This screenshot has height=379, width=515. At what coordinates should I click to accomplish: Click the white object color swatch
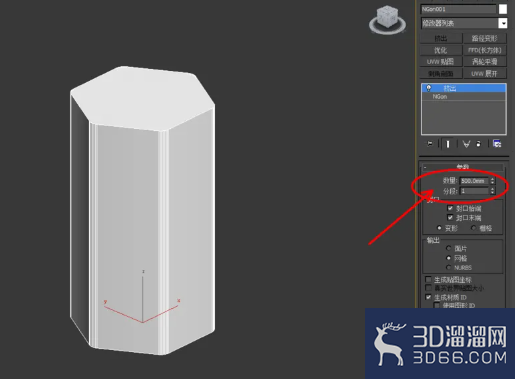click(x=503, y=9)
